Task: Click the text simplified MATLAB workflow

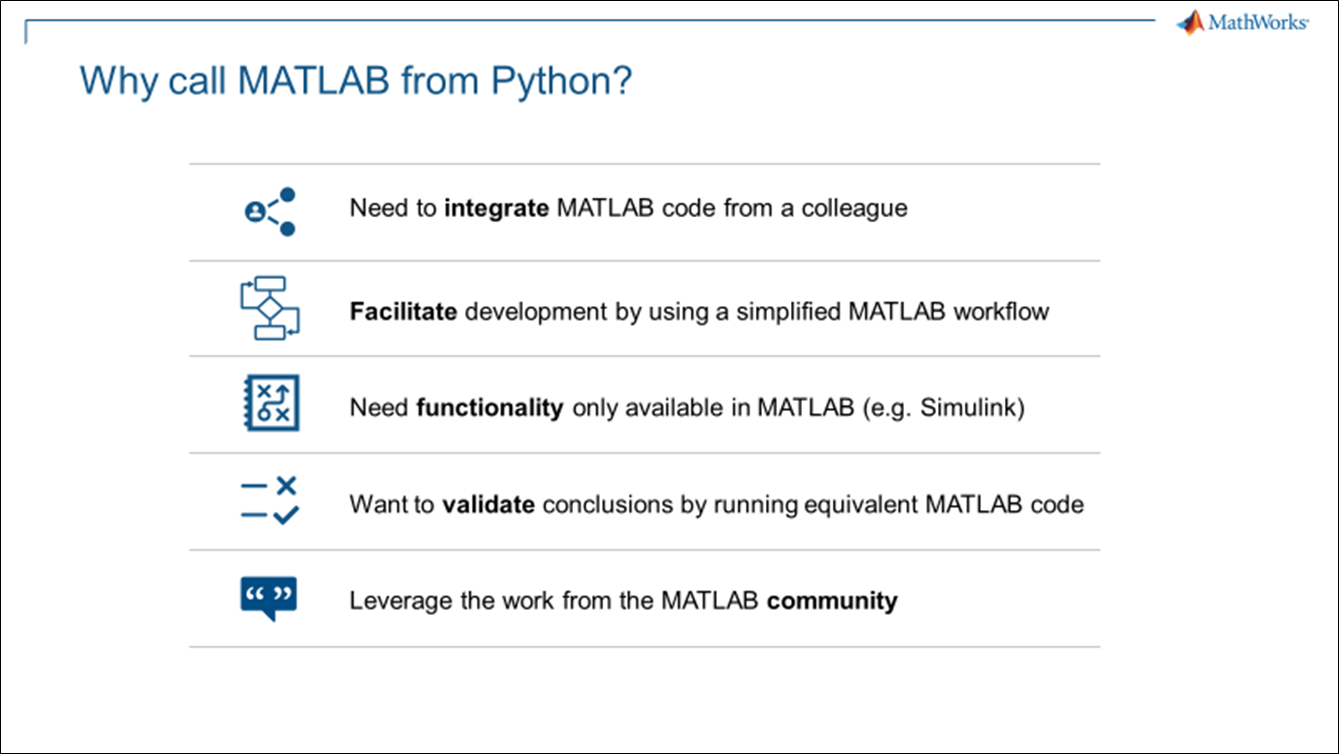Action: [x=893, y=311]
